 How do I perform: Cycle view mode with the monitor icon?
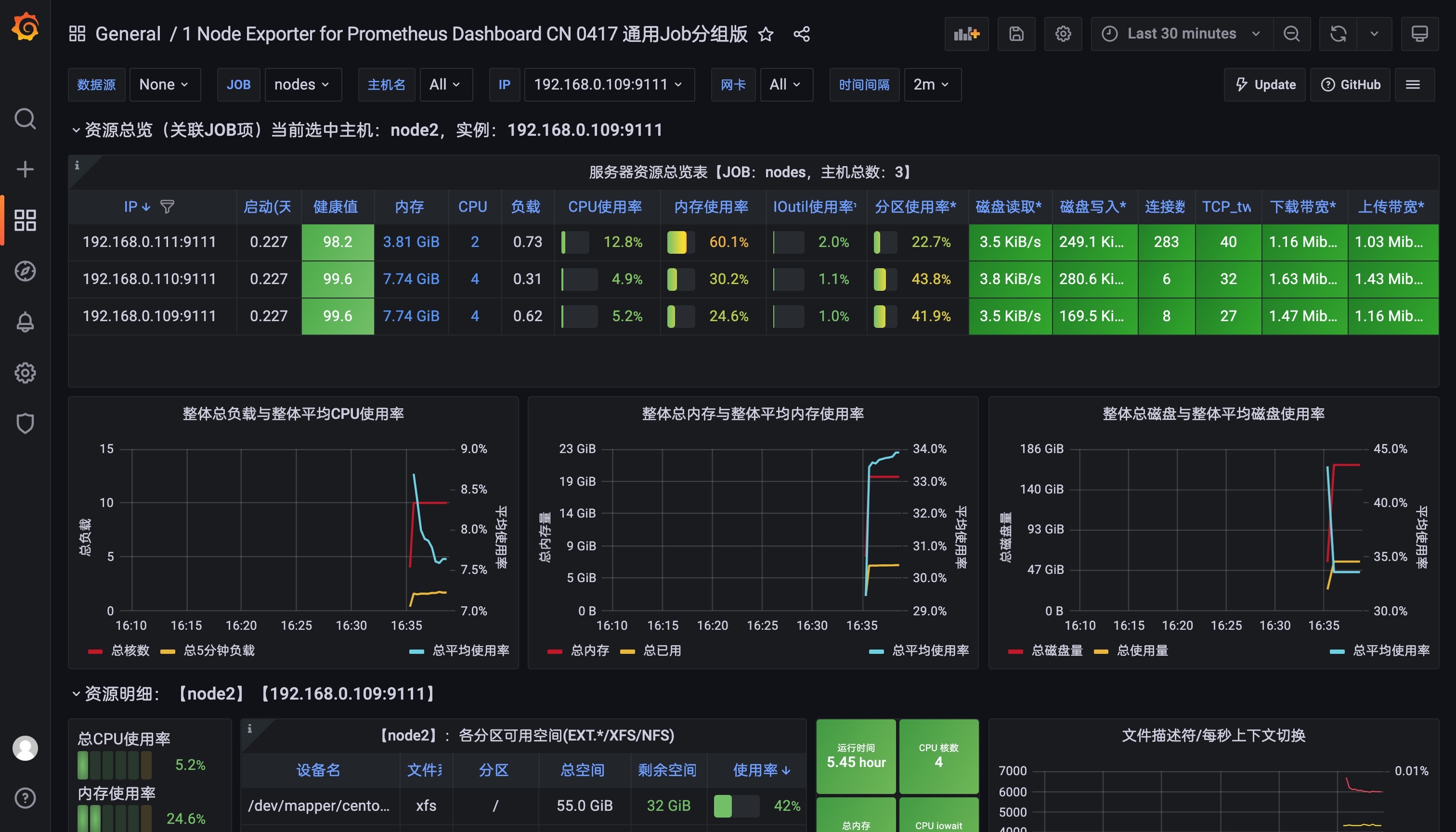1419,34
